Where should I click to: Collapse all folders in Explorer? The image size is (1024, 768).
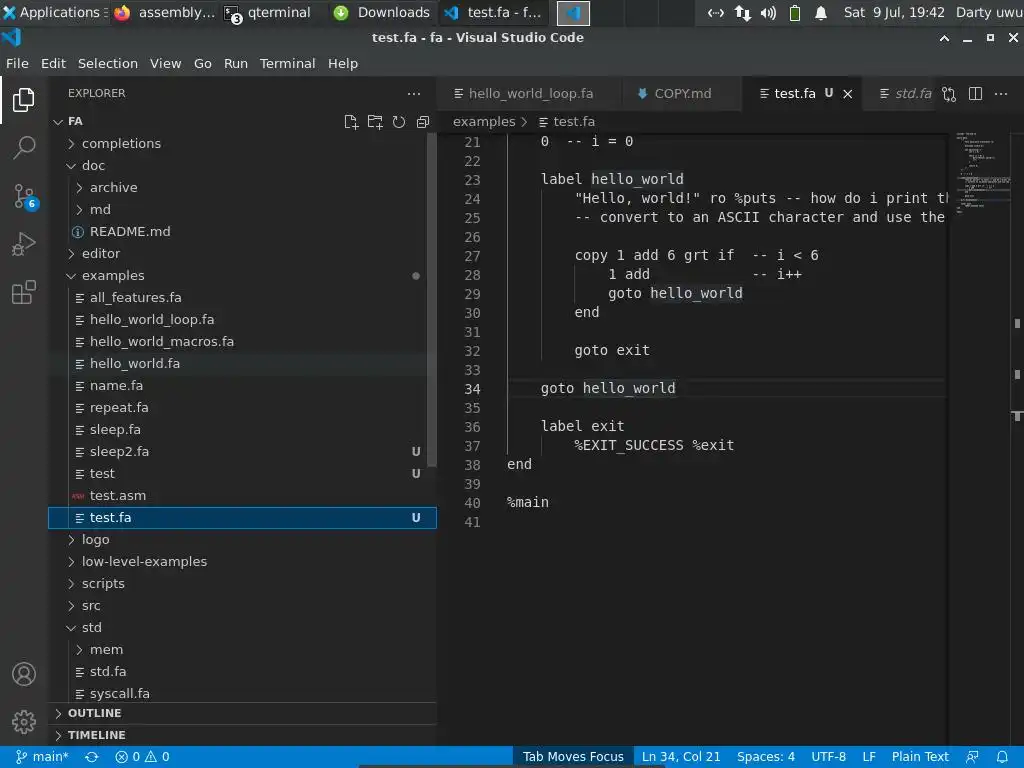coord(423,121)
